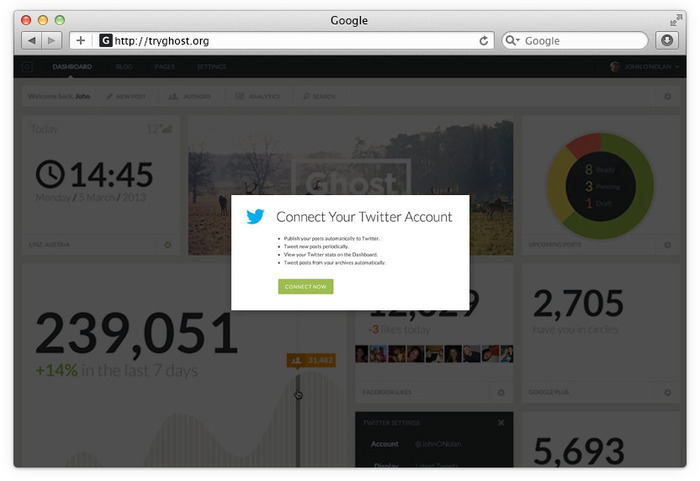This screenshot has height=481, width=700.
Task: Click the green Connect Now button
Action: [305, 287]
